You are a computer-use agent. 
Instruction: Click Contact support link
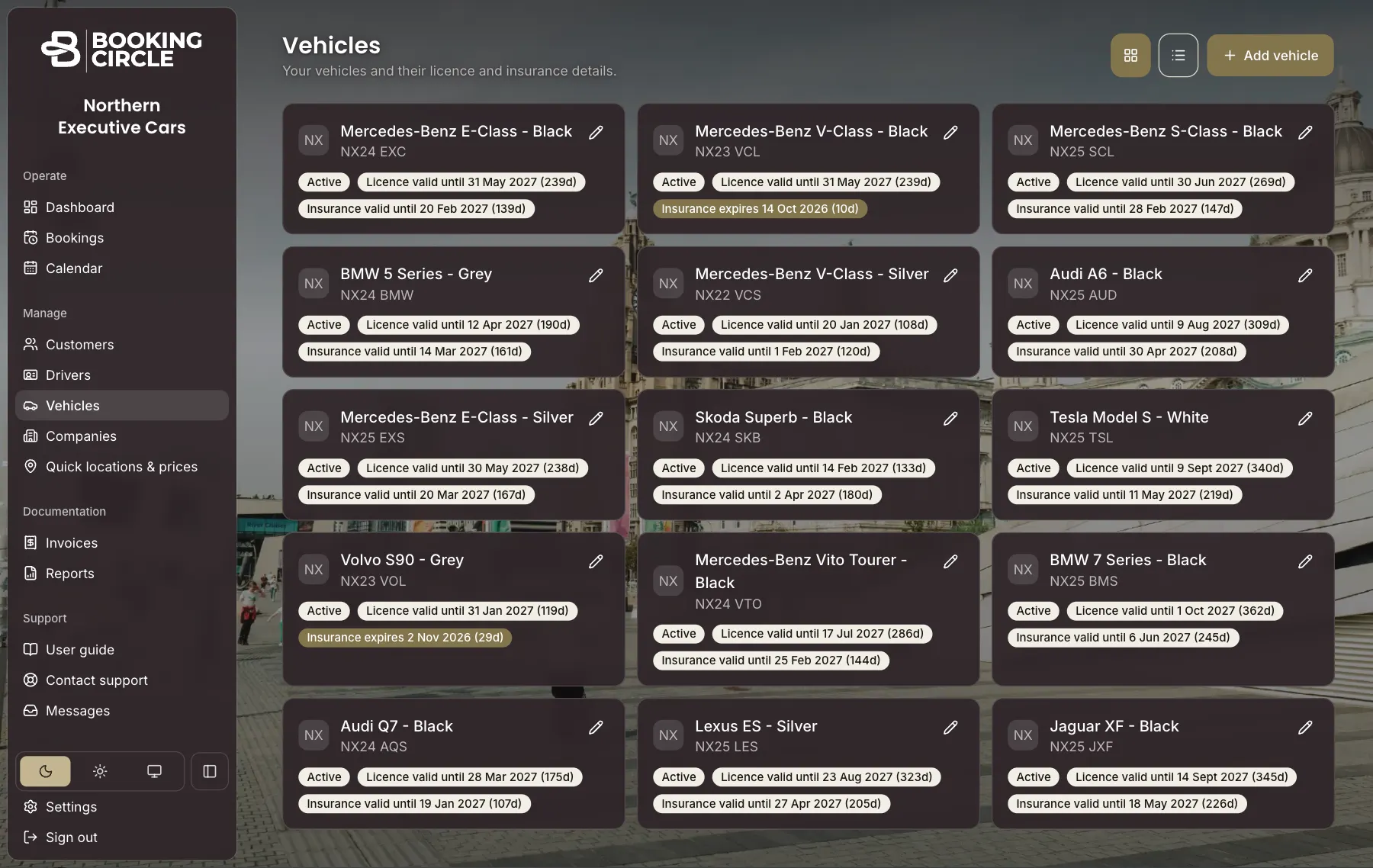122,680
